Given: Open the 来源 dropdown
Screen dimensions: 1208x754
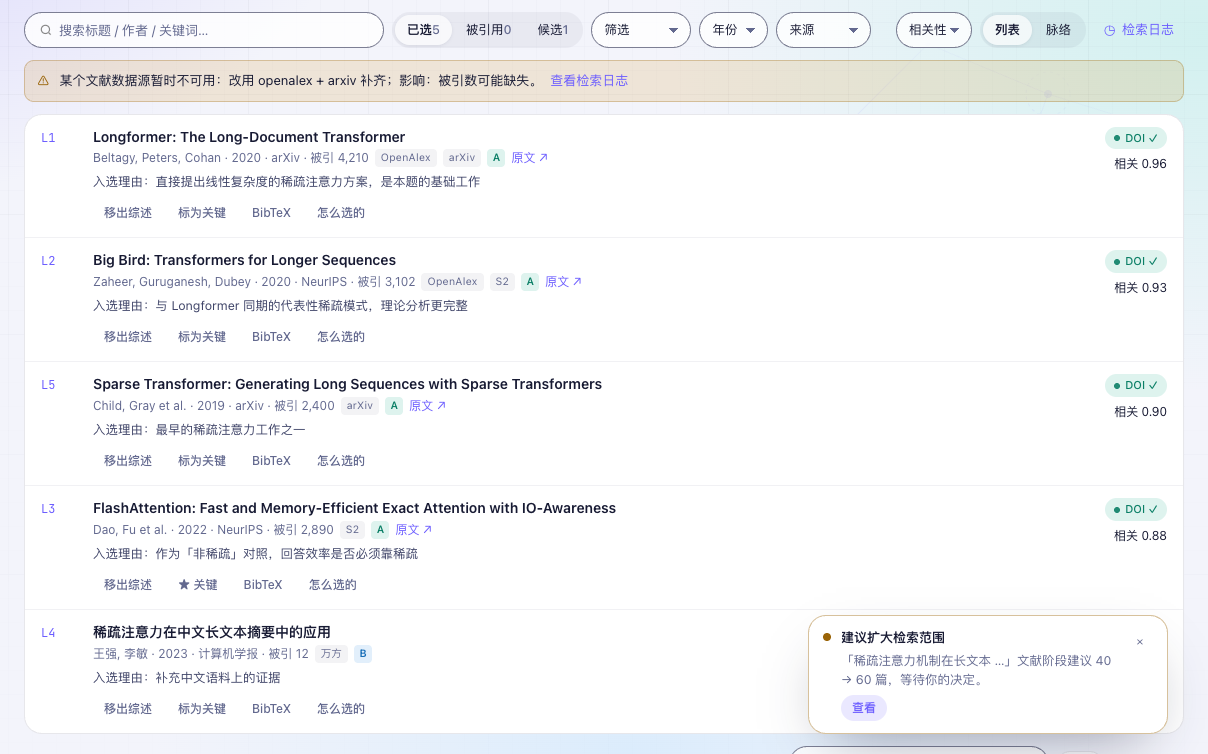Looking at the screenshot, I should (x=823, y=30).
